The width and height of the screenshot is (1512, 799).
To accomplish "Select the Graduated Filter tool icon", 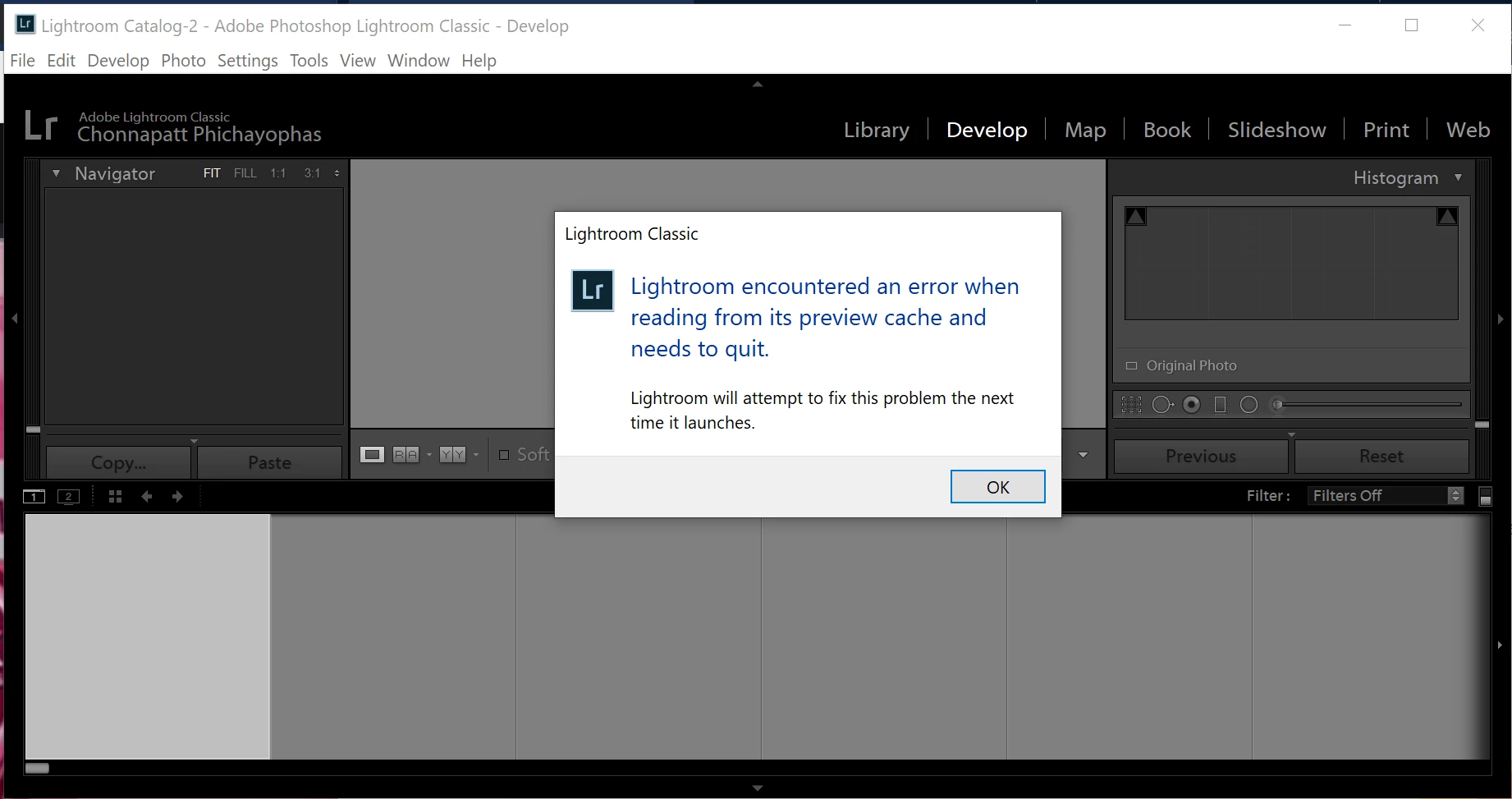I will pos(1220,404).
